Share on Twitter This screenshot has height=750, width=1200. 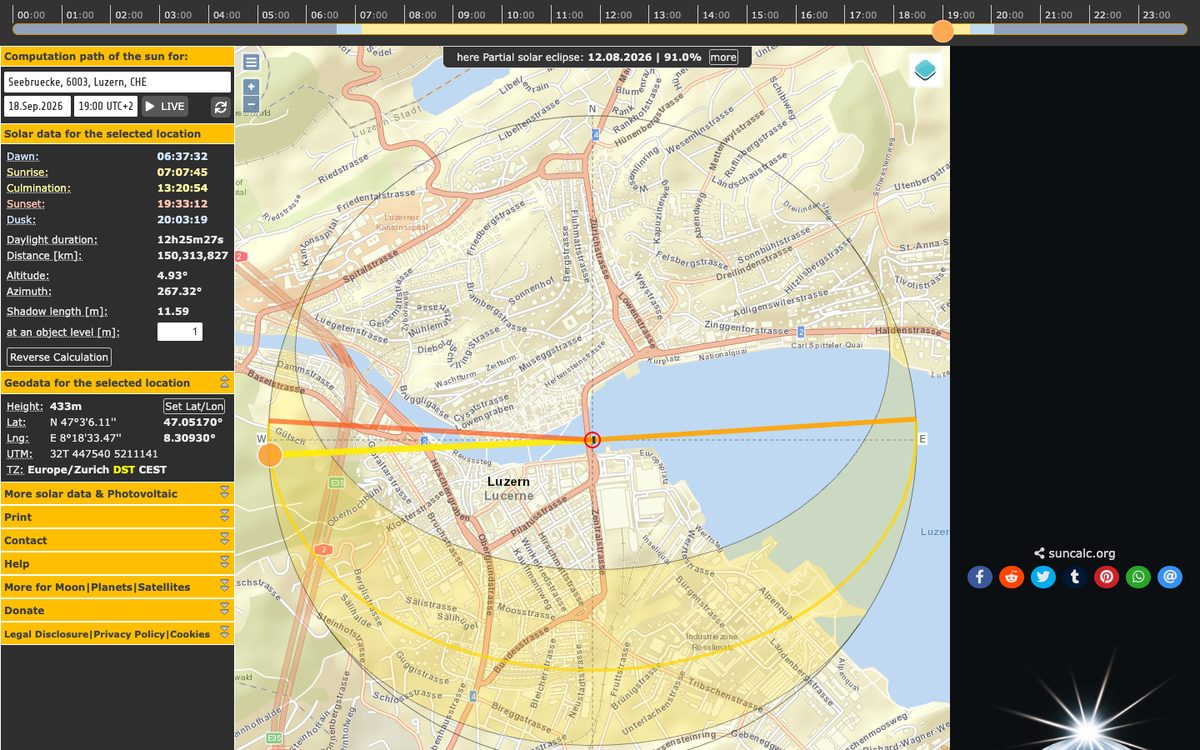[x=1043, y=577]
